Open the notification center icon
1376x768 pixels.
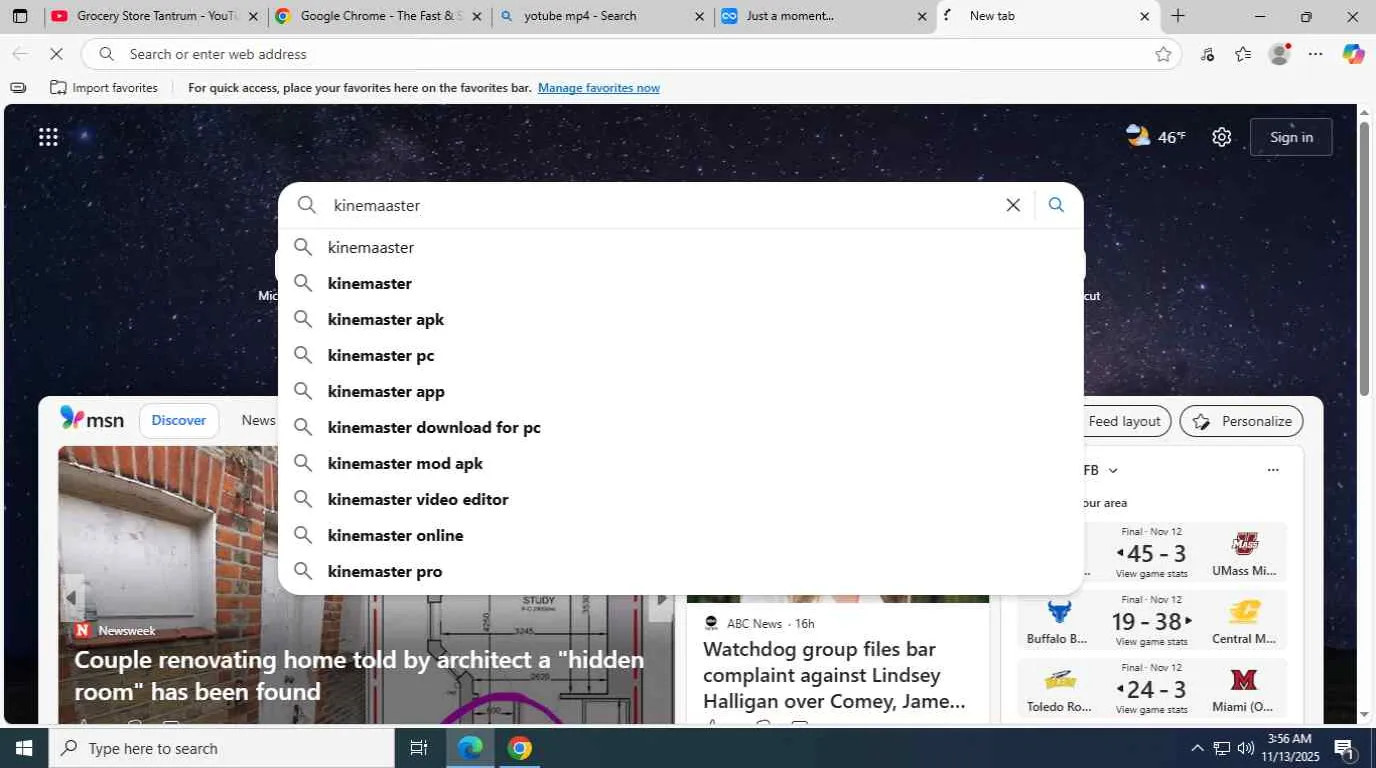click(x=1344, y=748)
